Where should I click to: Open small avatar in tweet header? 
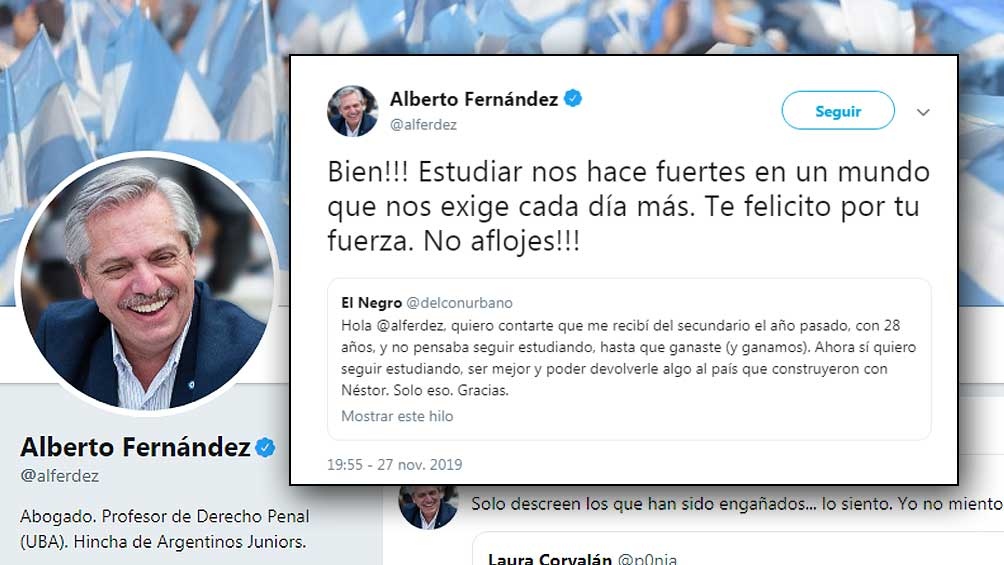tap(352, 111)
